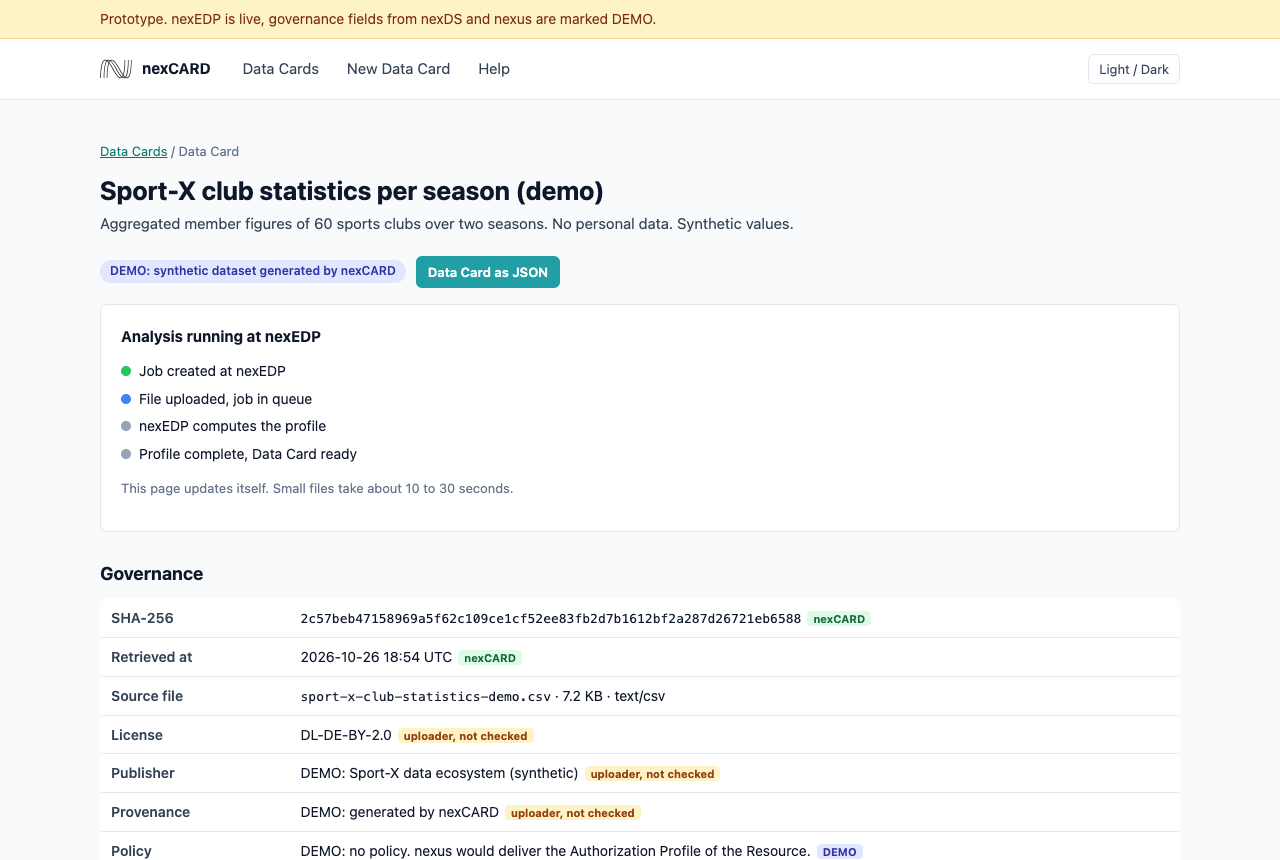Click the grey dot beside Profile complete
The height and width of the screenshot is (860, 1280).
tap(126, 454)
